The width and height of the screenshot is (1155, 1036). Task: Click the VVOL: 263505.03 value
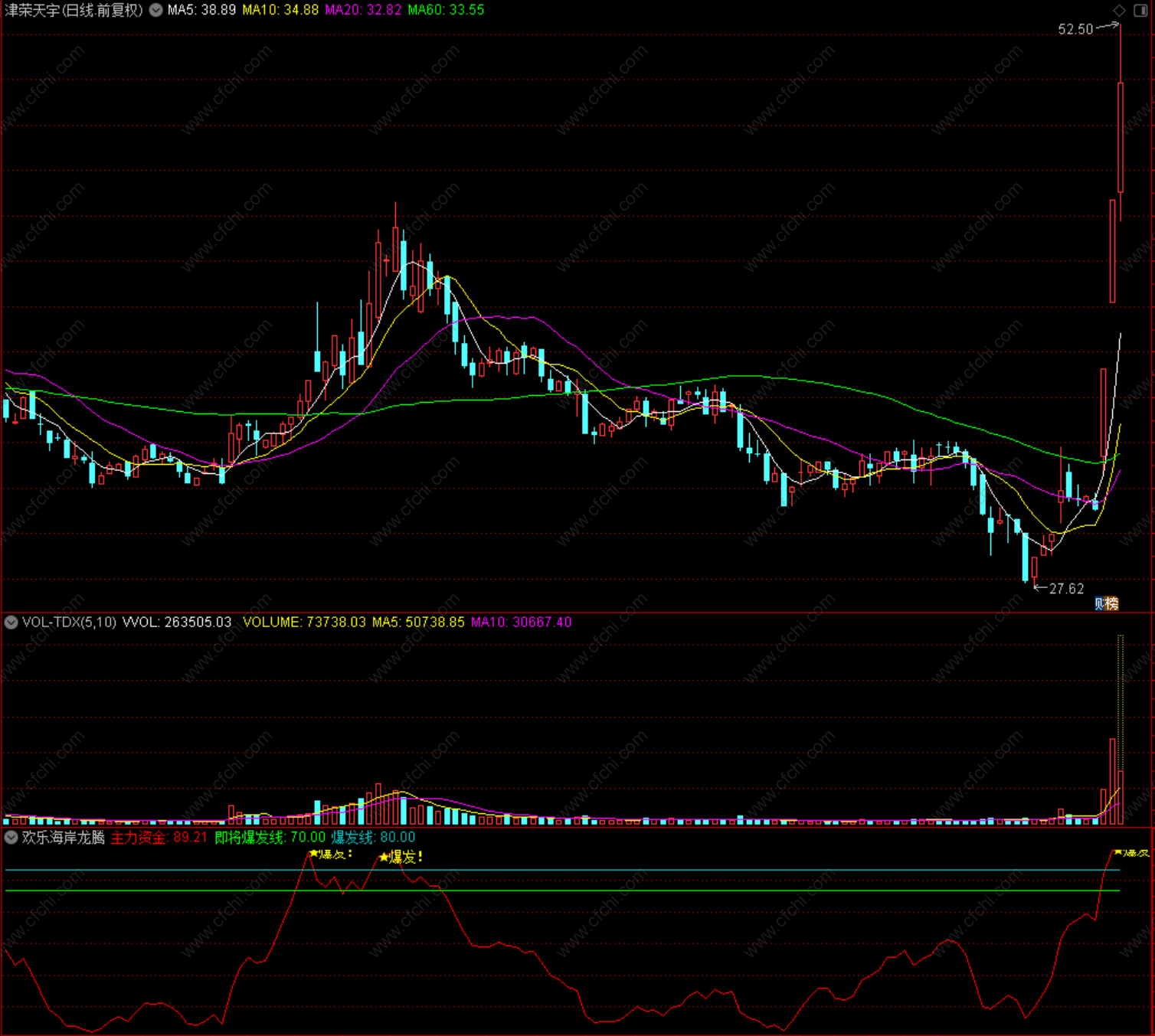click(177, 623)
